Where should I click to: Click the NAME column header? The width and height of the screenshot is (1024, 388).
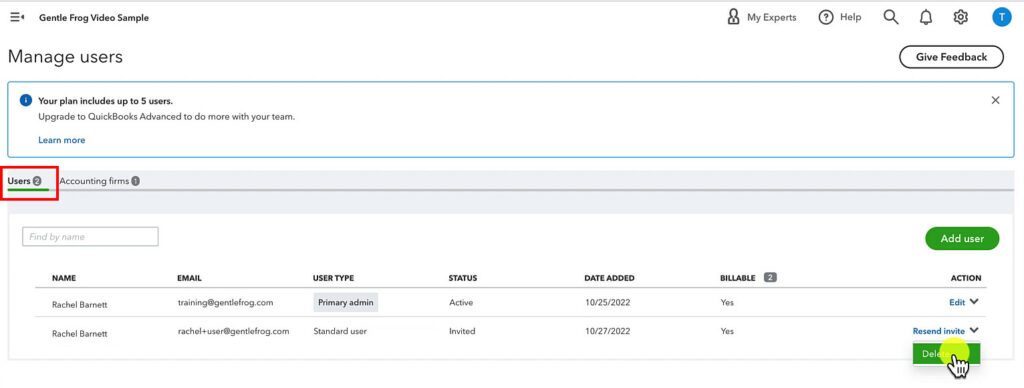click(x=64, y=278)
